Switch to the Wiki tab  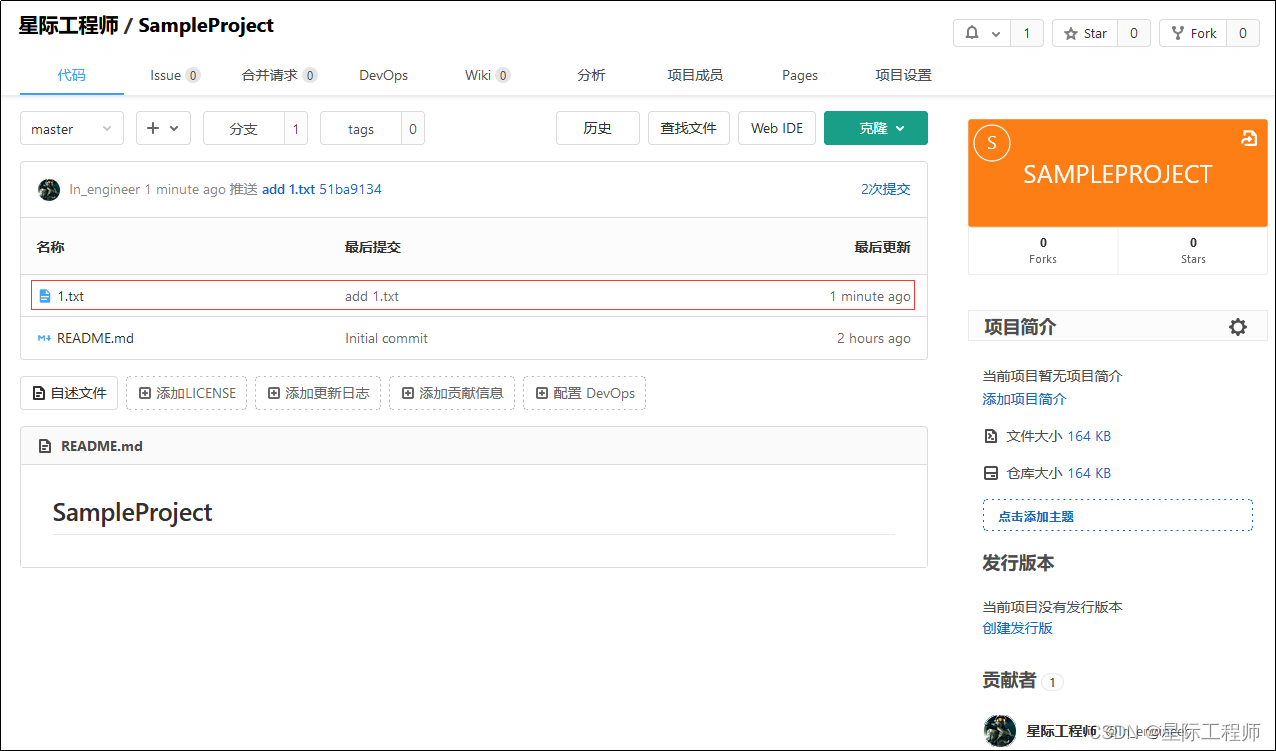[480, 74]
